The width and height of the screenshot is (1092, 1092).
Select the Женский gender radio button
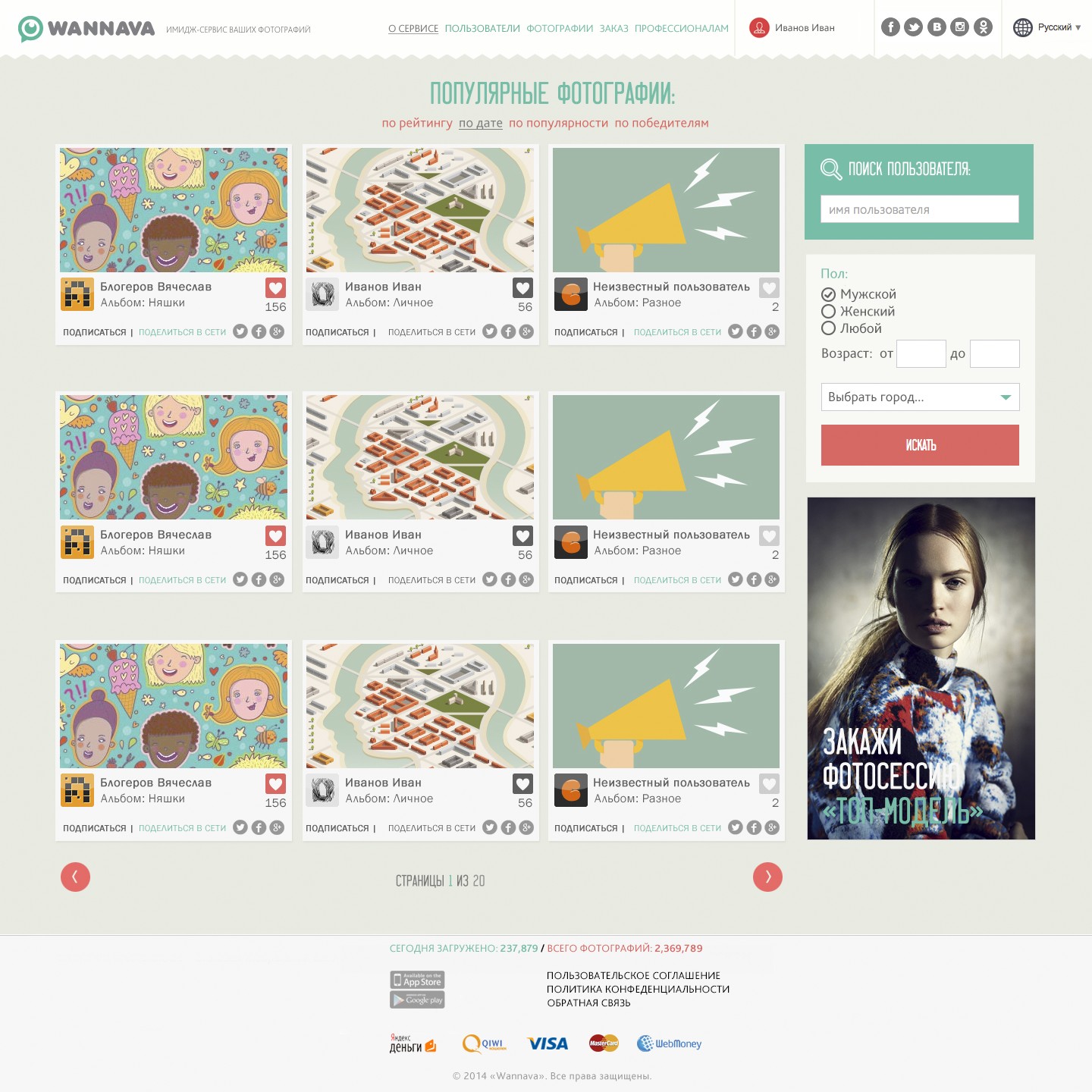[x=828, y=311]
